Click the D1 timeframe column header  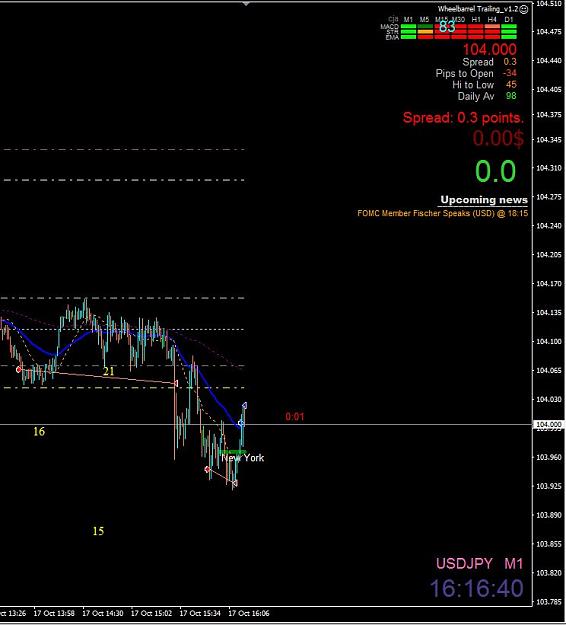point(509,19)
